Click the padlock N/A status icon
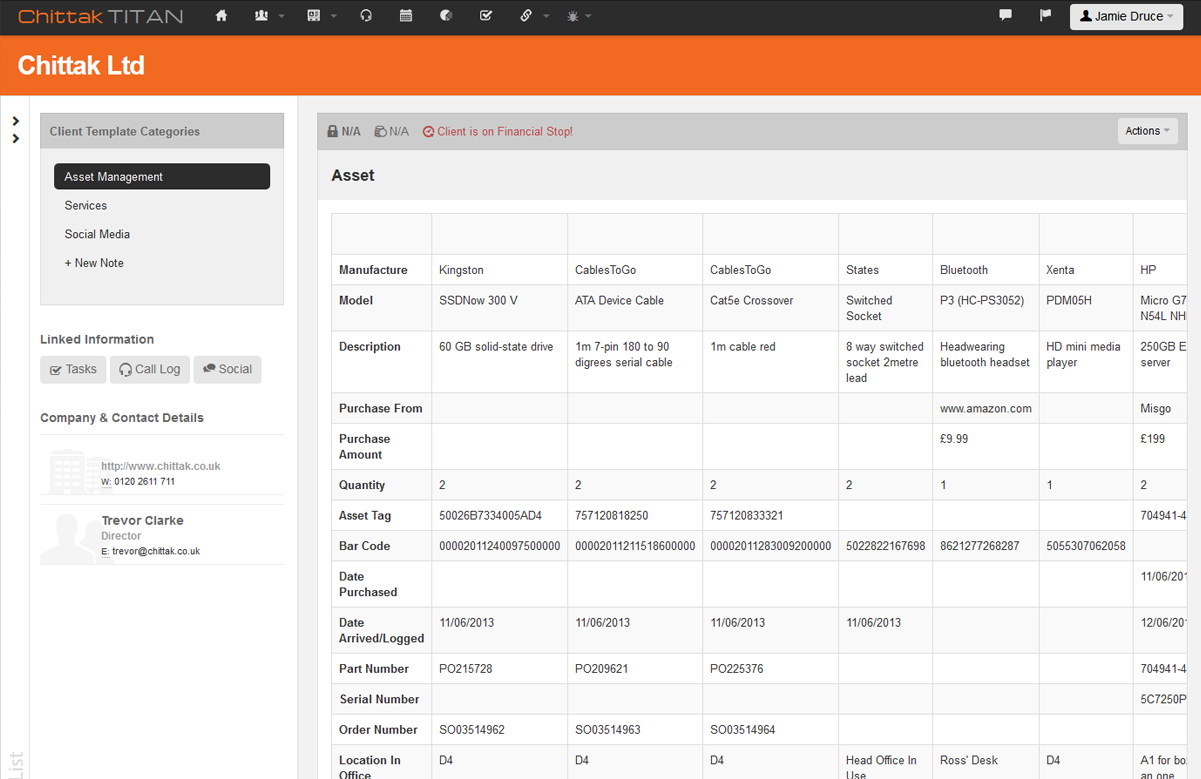1201x779 pixels. 333,131
